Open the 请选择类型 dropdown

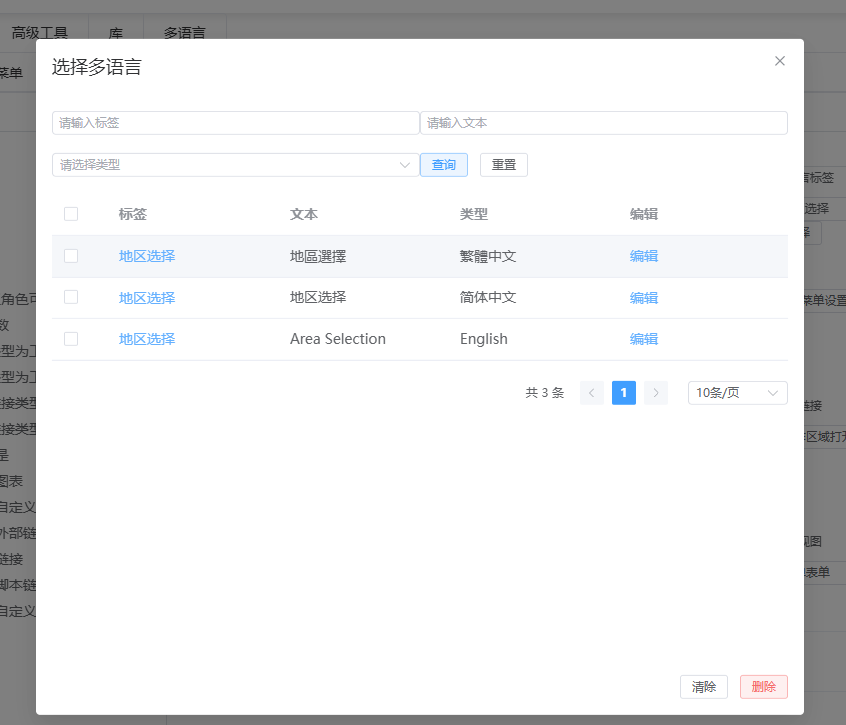236,165
